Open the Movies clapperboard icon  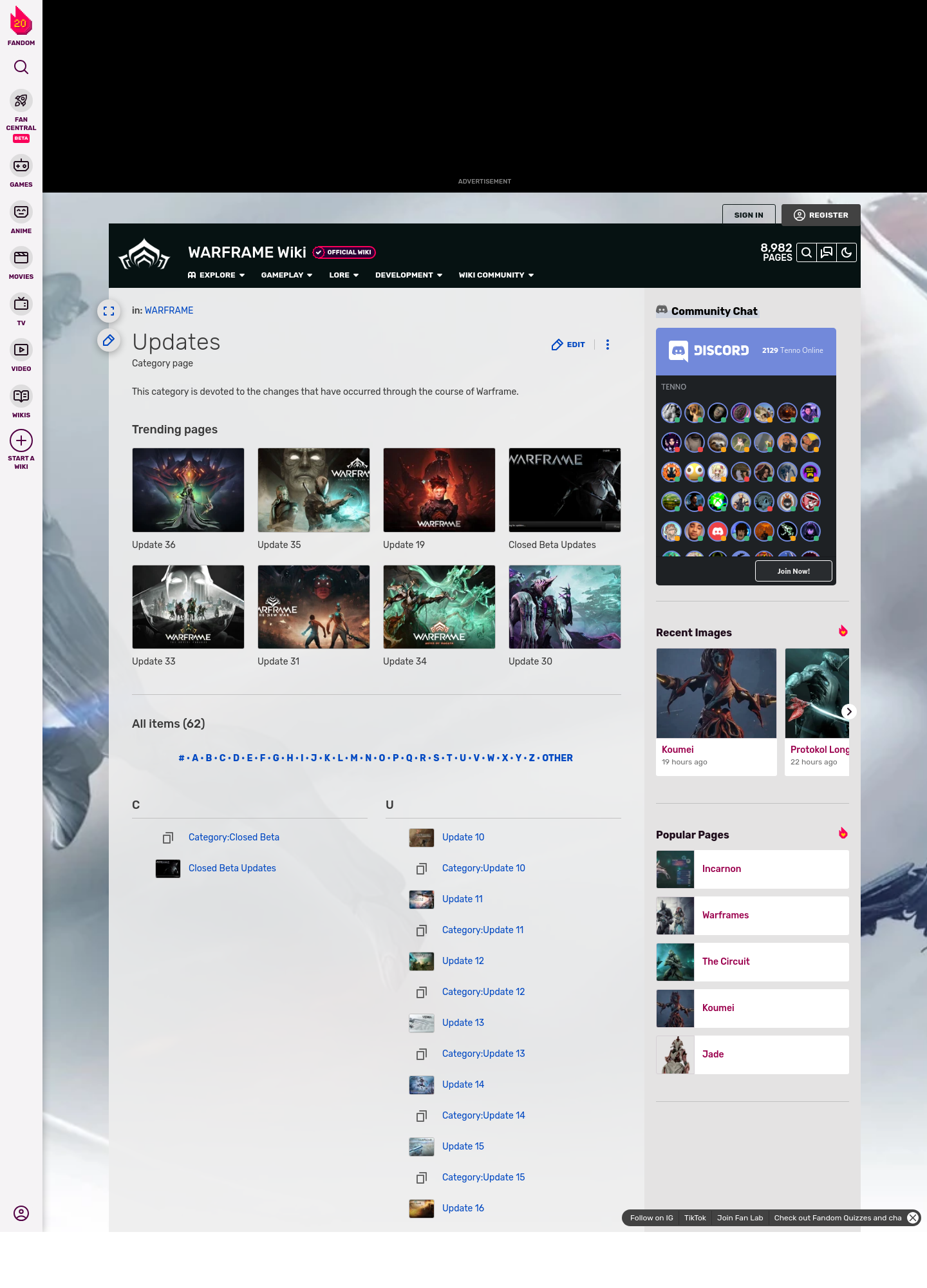coord(21,258)
